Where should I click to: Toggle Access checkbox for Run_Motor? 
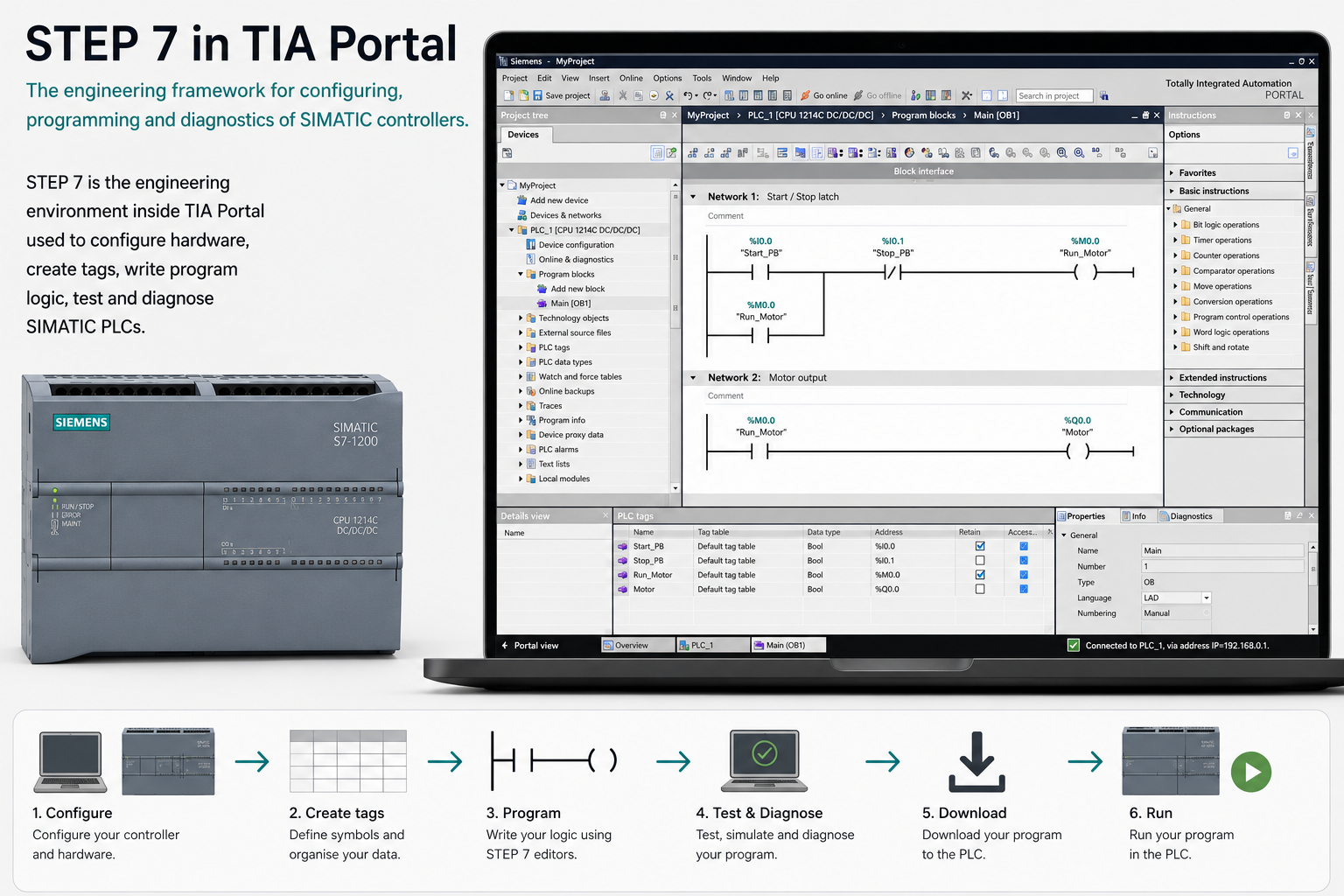pyautogui.click(x=1024, y=575)
